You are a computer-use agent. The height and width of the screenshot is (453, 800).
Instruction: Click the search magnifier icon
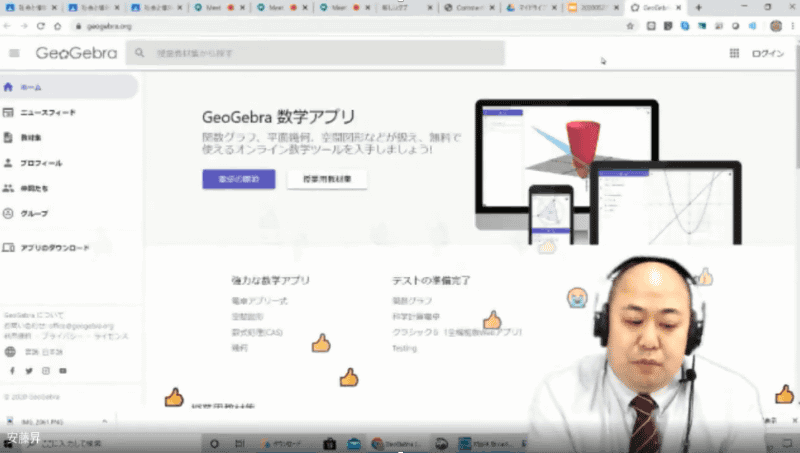[139, 53]
